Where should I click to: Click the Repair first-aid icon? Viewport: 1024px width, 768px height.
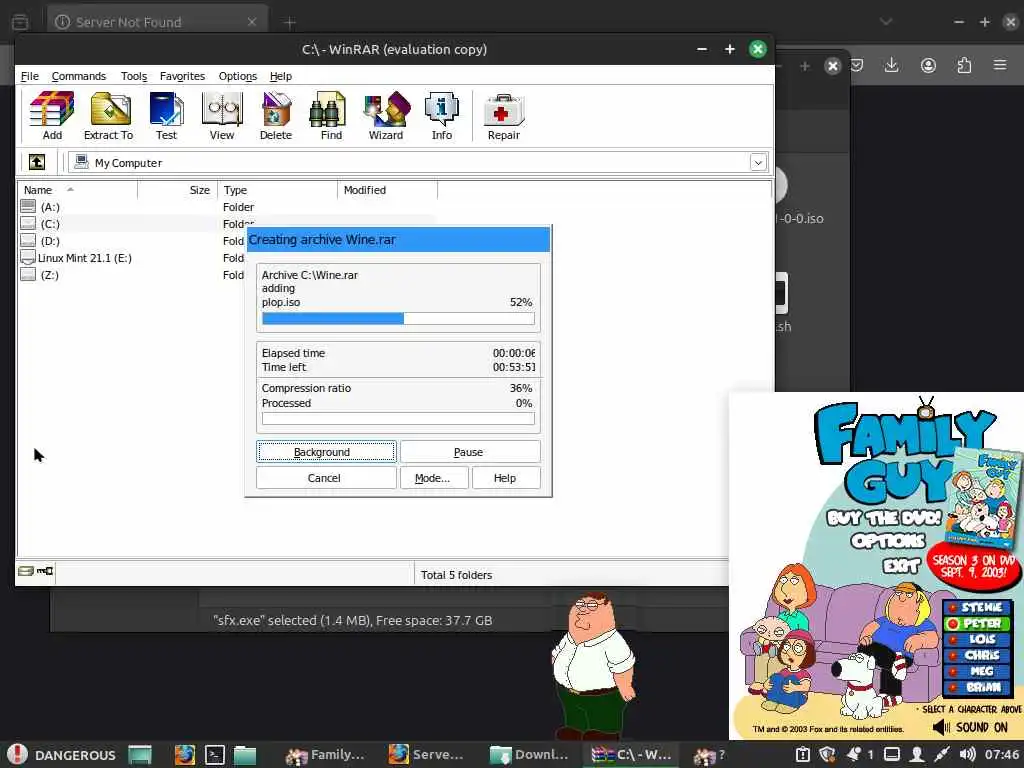[504, 116]
